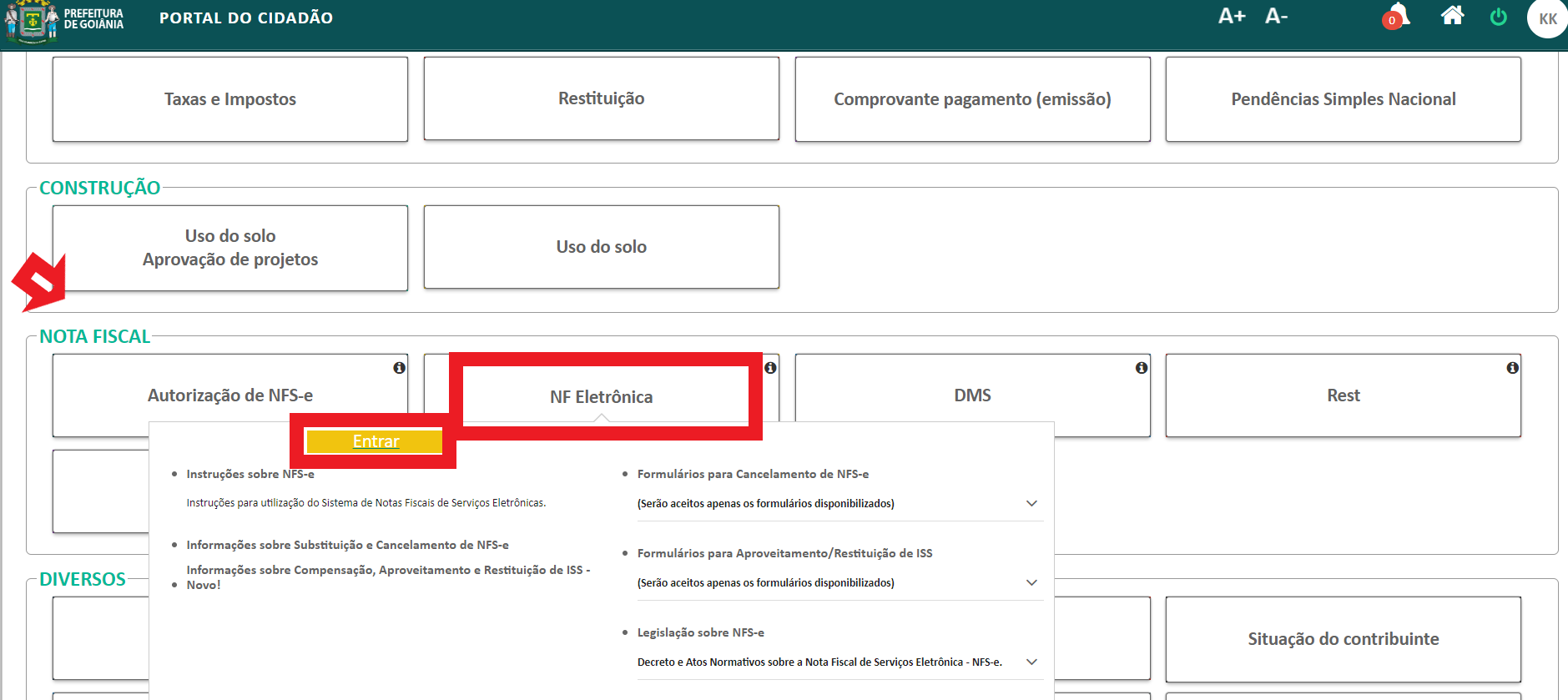Decrease font size with A-
1568x700 pixels.
[x=1276, y=16]
